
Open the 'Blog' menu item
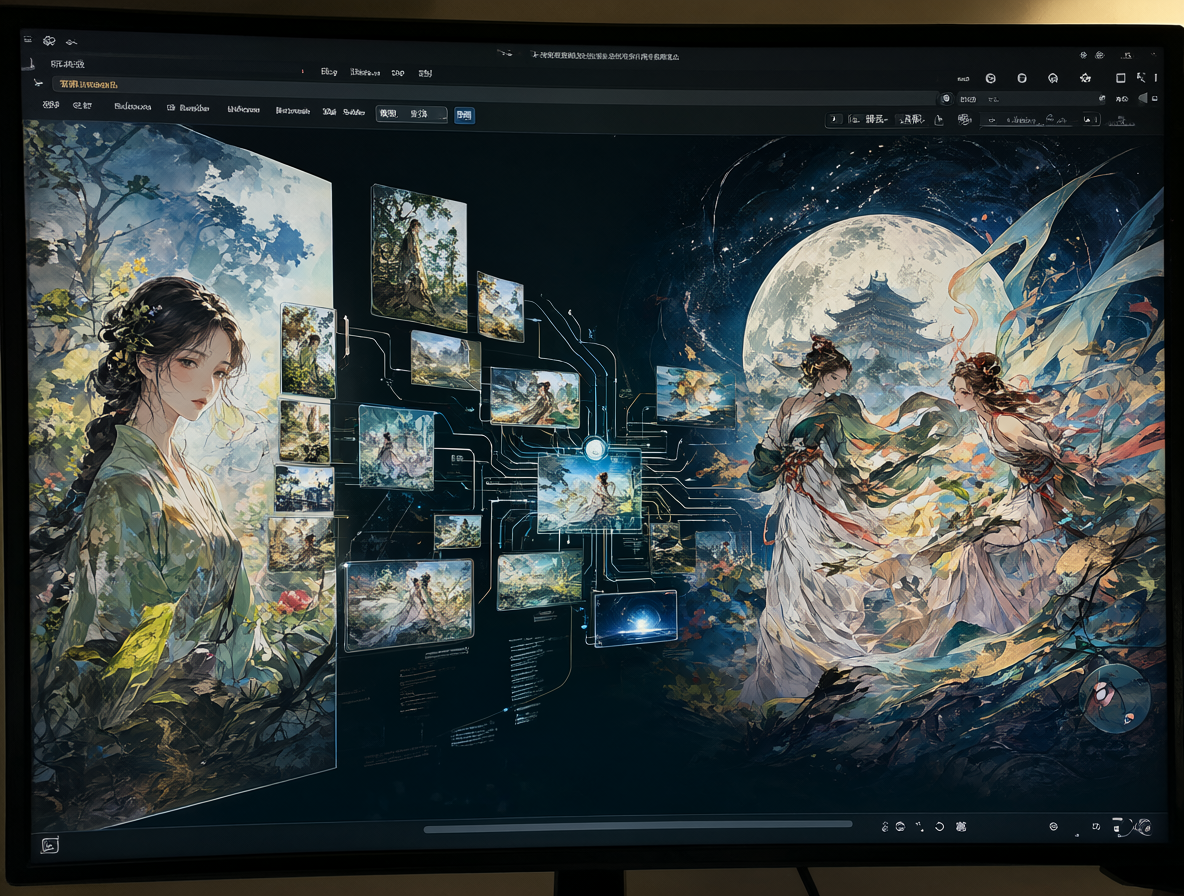pos(329,72)
